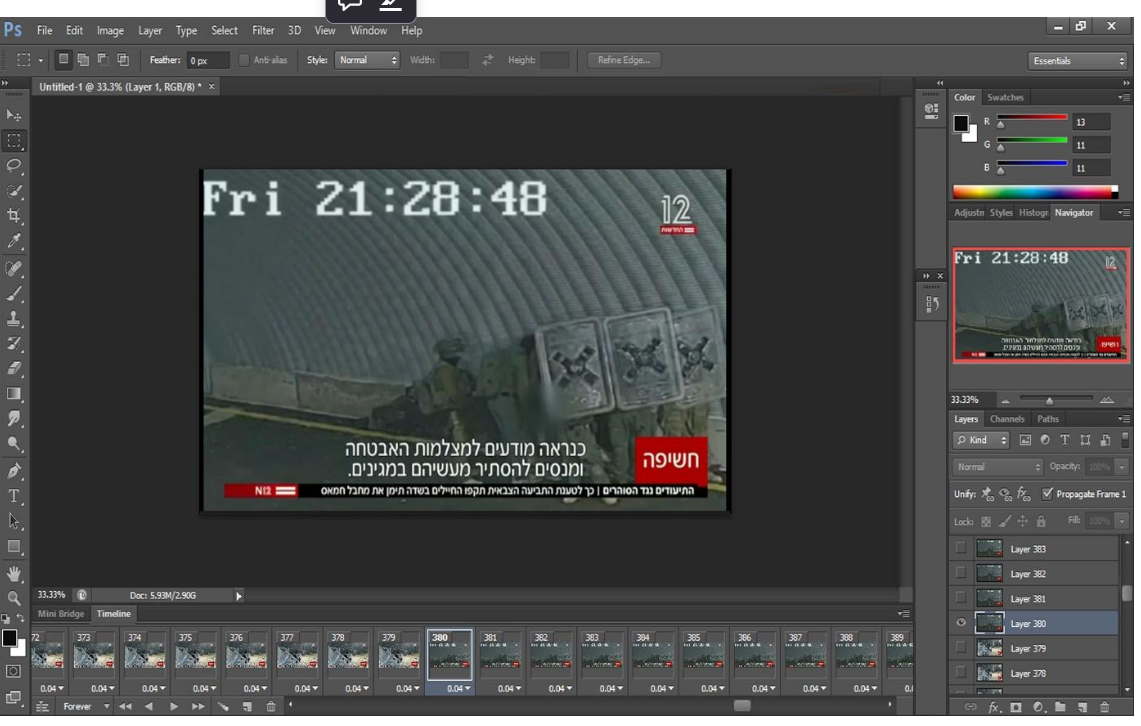The height and width of the screenshot is (726, 1141).
Task: Select the Horizontal Type tool
Action: 14,496
